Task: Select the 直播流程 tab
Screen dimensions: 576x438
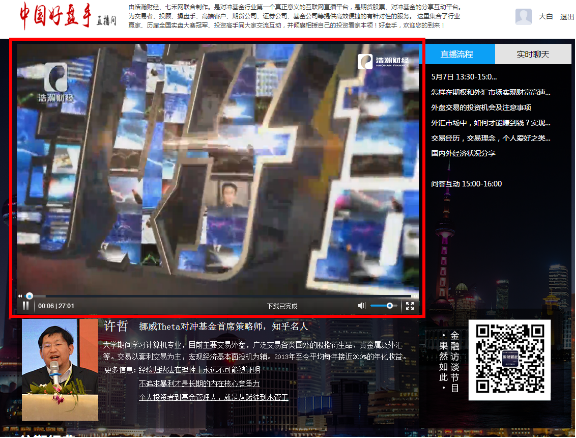Action: click(457, 54)
